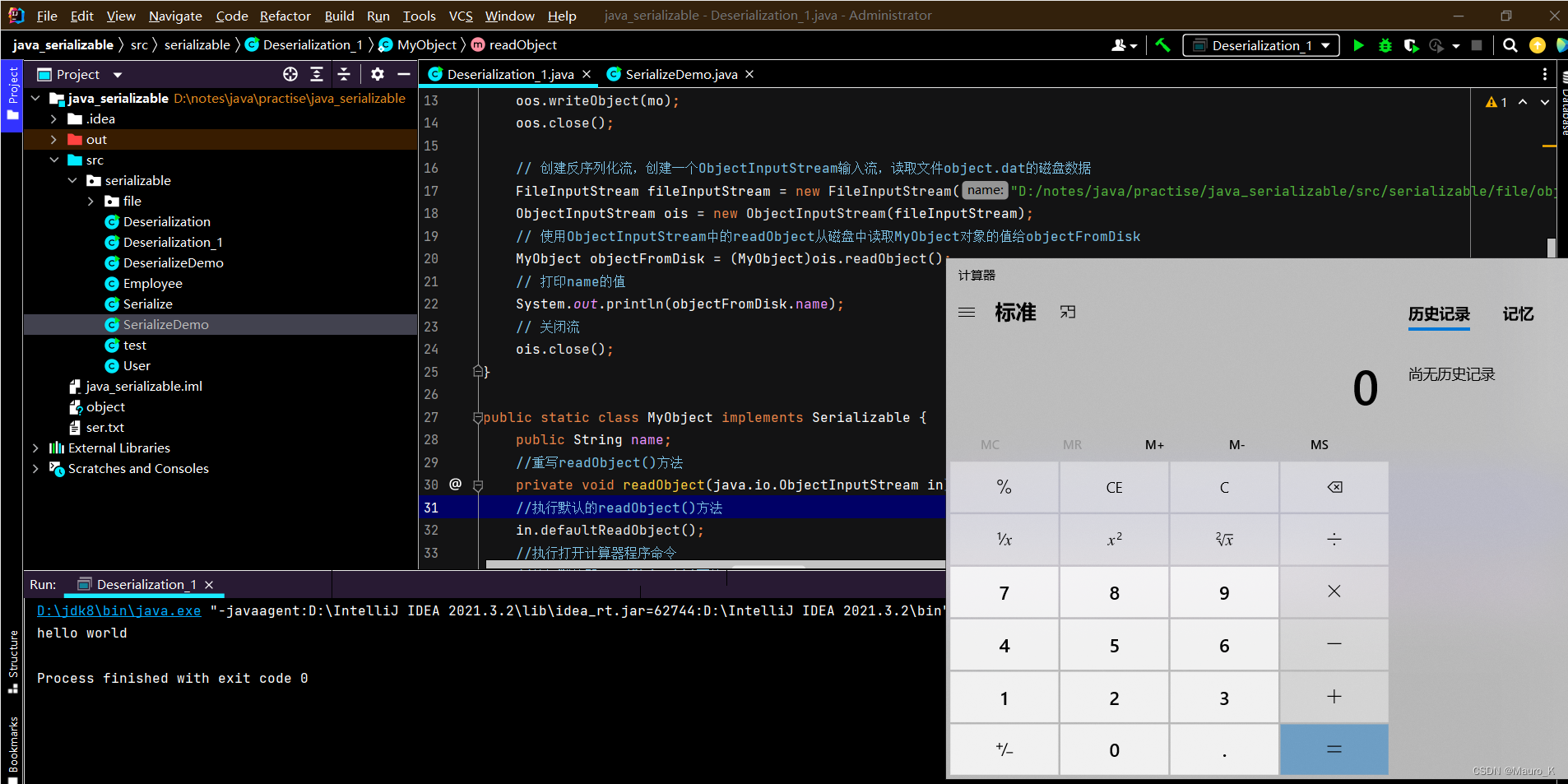Open editor tabs more options menu
The height and width of the screenshot is (784, 1568).
click(1544, 74)
